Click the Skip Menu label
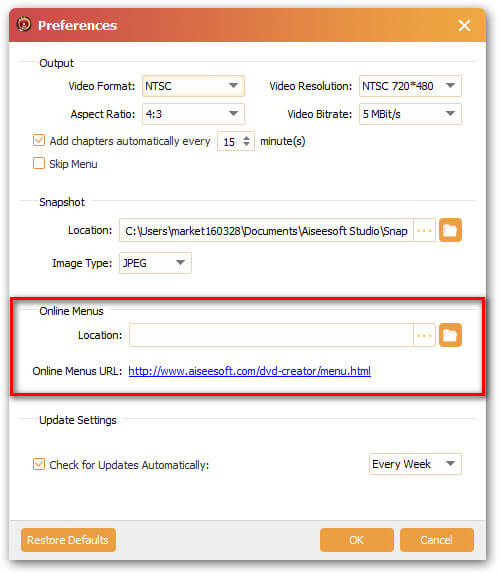Viewport: 499px width, 574px height. 74,164
